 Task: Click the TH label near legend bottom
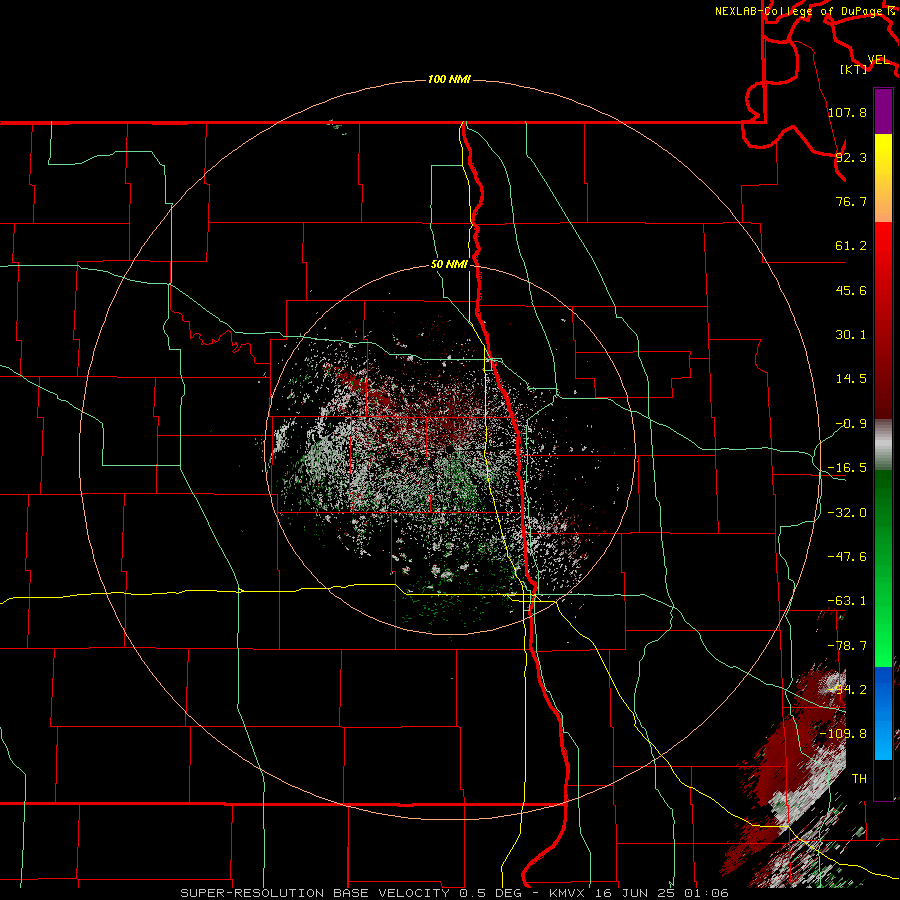click(x=859, y=779)
